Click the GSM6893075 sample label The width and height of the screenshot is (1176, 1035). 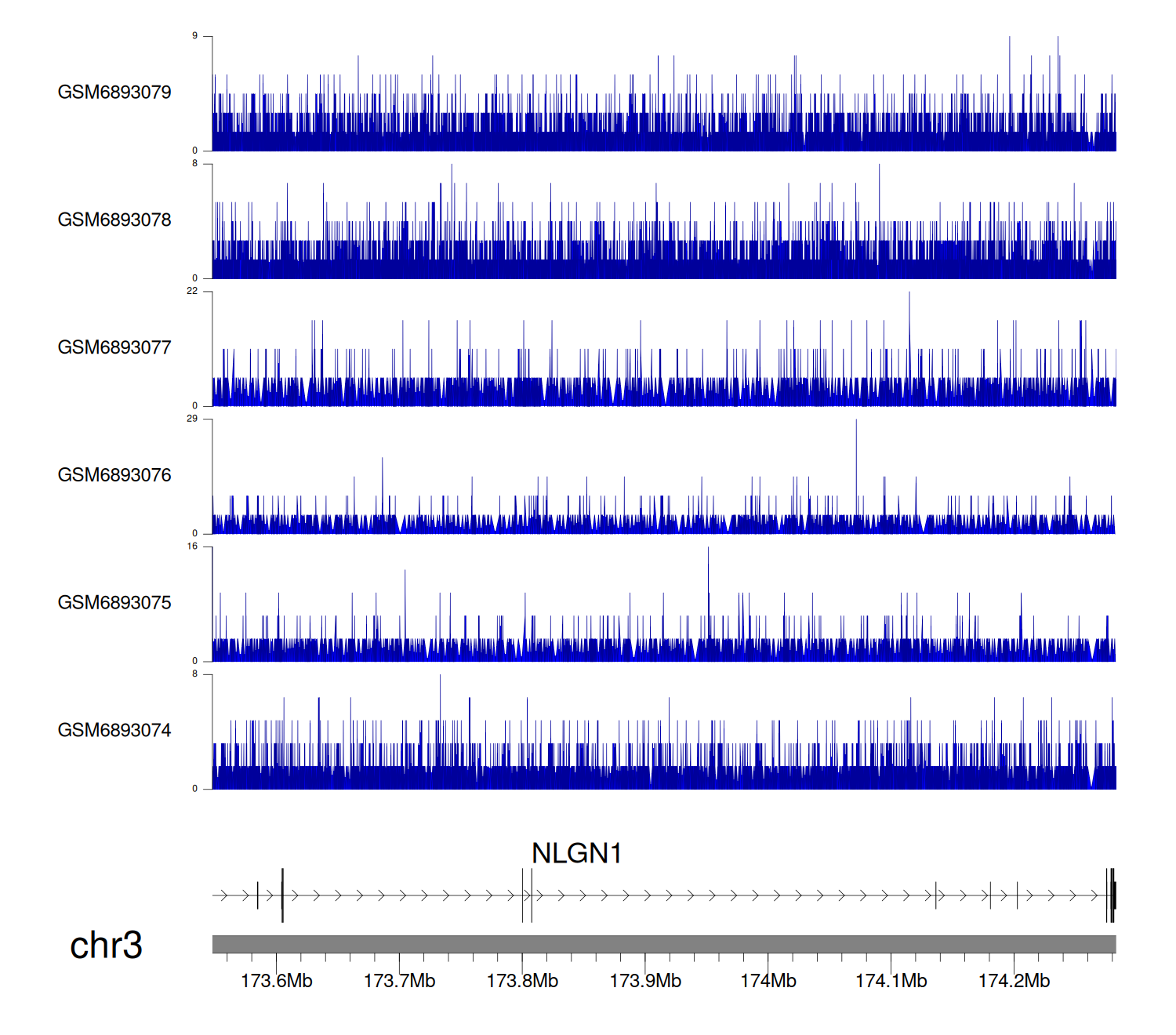click(x=114, y=603)
